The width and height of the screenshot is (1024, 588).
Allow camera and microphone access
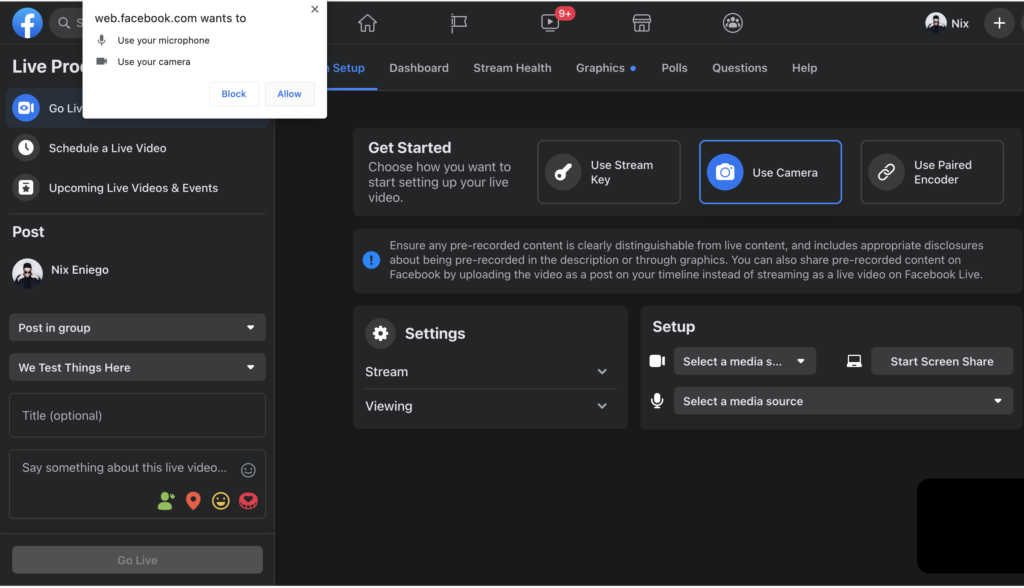tap(289, 94)
